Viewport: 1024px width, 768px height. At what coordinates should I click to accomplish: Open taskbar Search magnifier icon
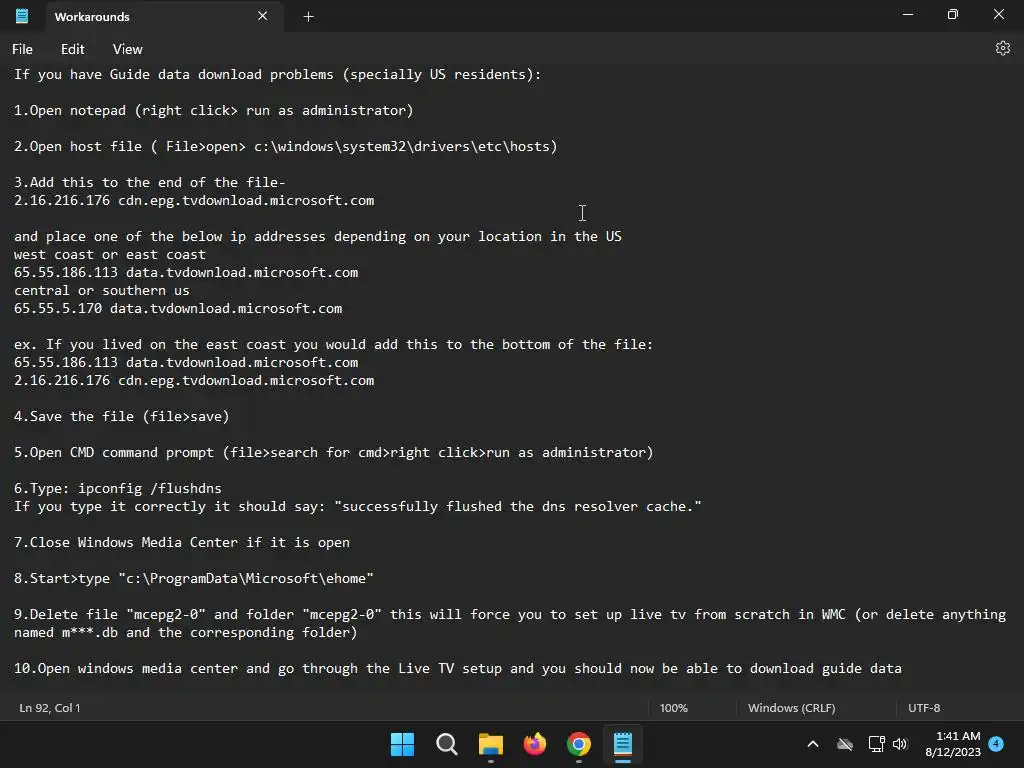click(x=447, y=744)
